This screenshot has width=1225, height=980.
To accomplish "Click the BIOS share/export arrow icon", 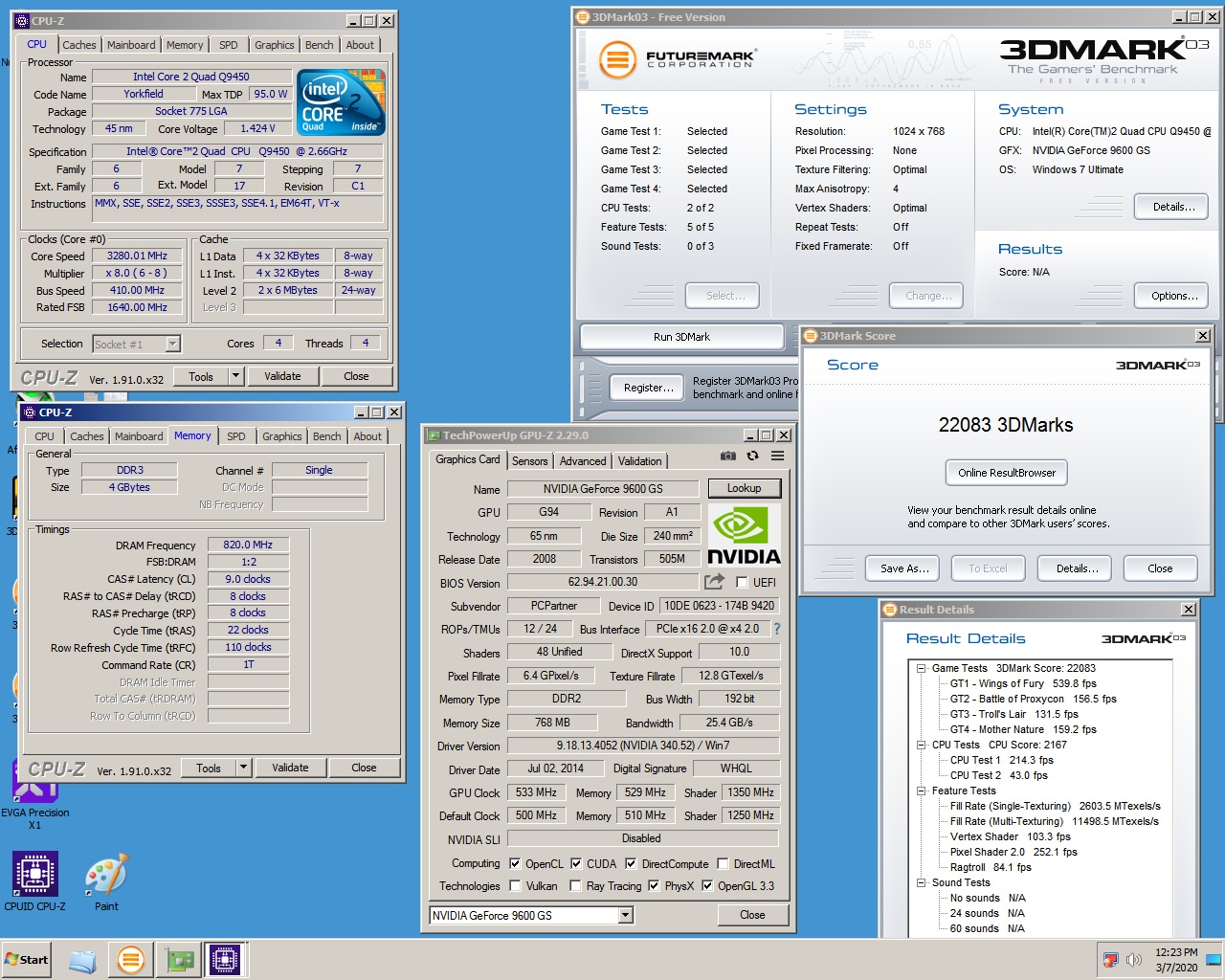I will click(x=714, y=582).
